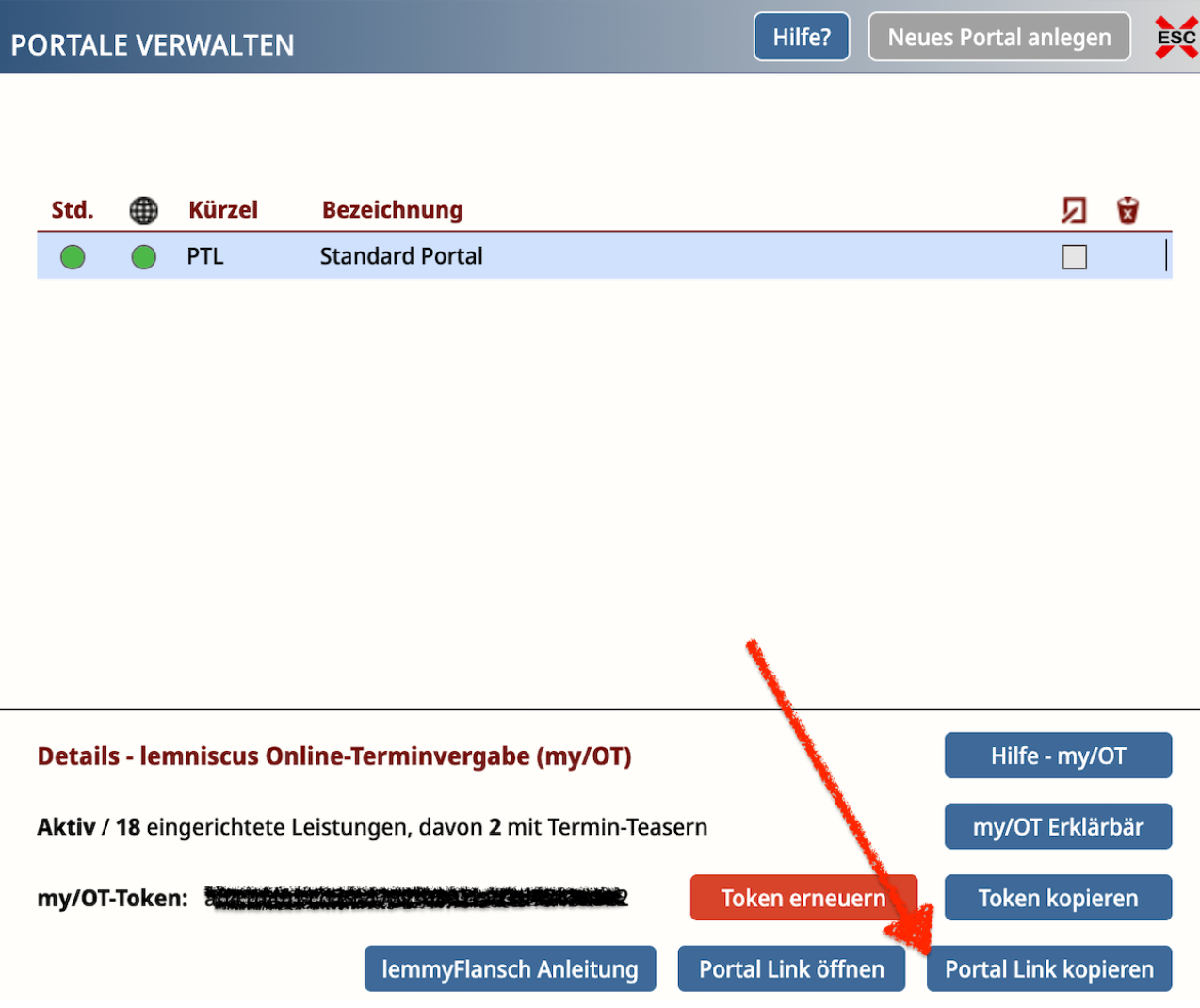
Task: Click the trash bin icon in header
Action: [x=1127, y=210]
